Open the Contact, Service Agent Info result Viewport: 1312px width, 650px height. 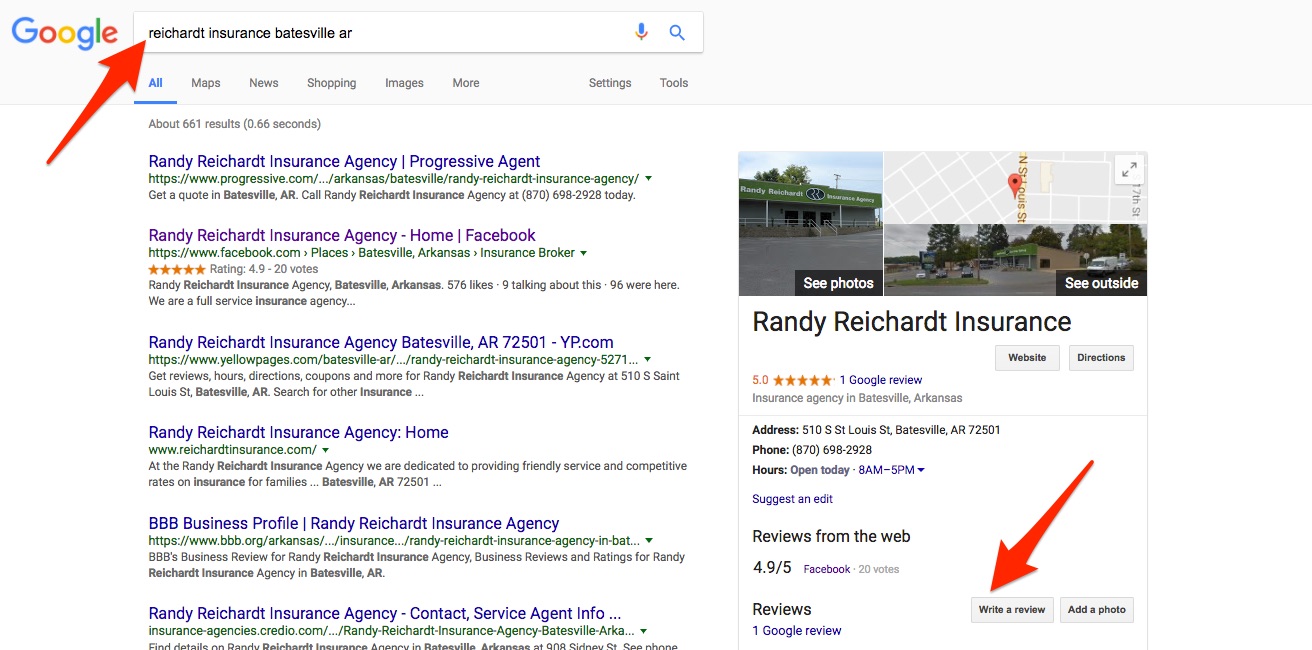click(385, 613)
